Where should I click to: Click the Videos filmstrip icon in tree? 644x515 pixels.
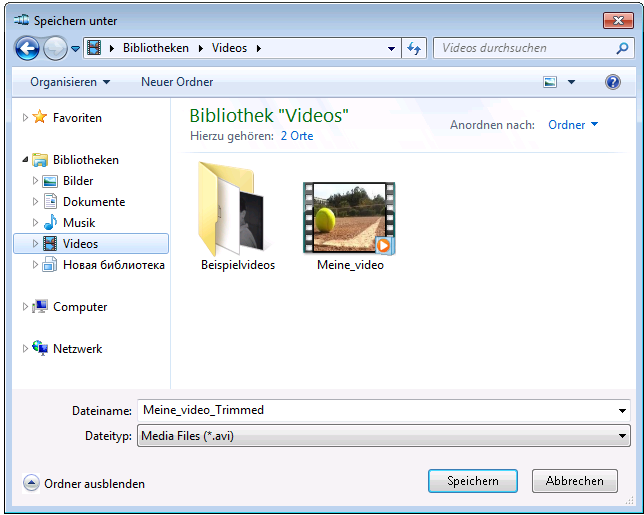click(x=50, y=244)
